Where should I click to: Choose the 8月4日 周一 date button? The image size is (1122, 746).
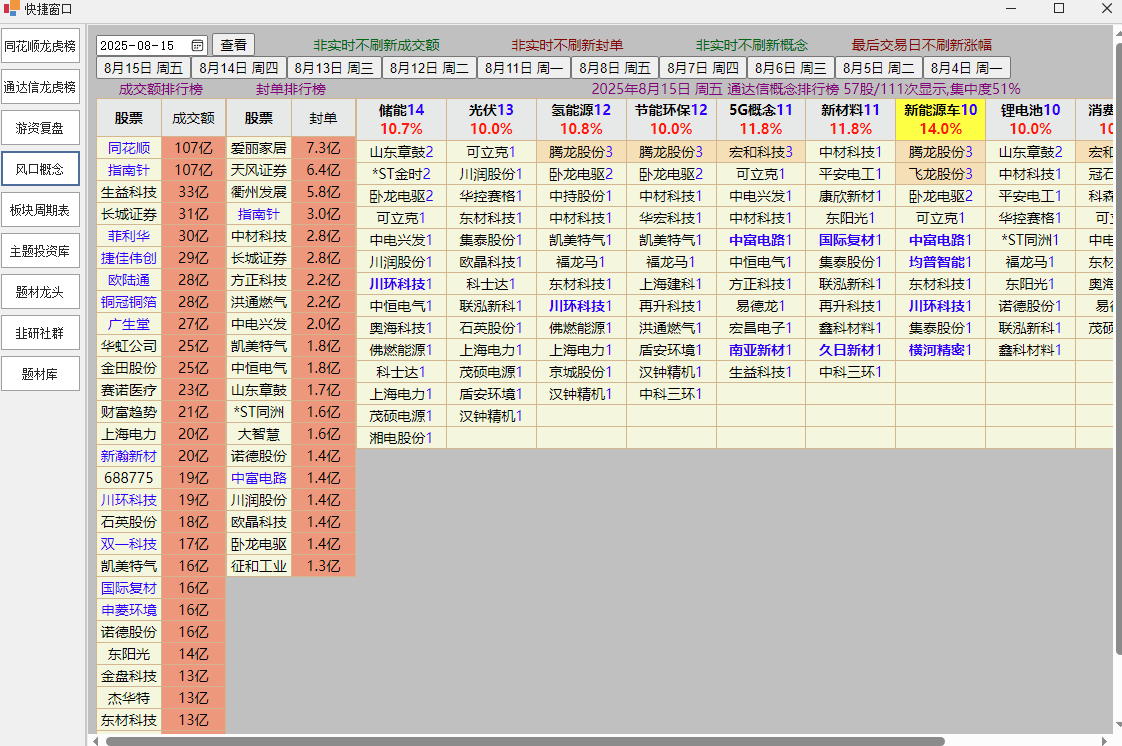click(x=966, y=68)
